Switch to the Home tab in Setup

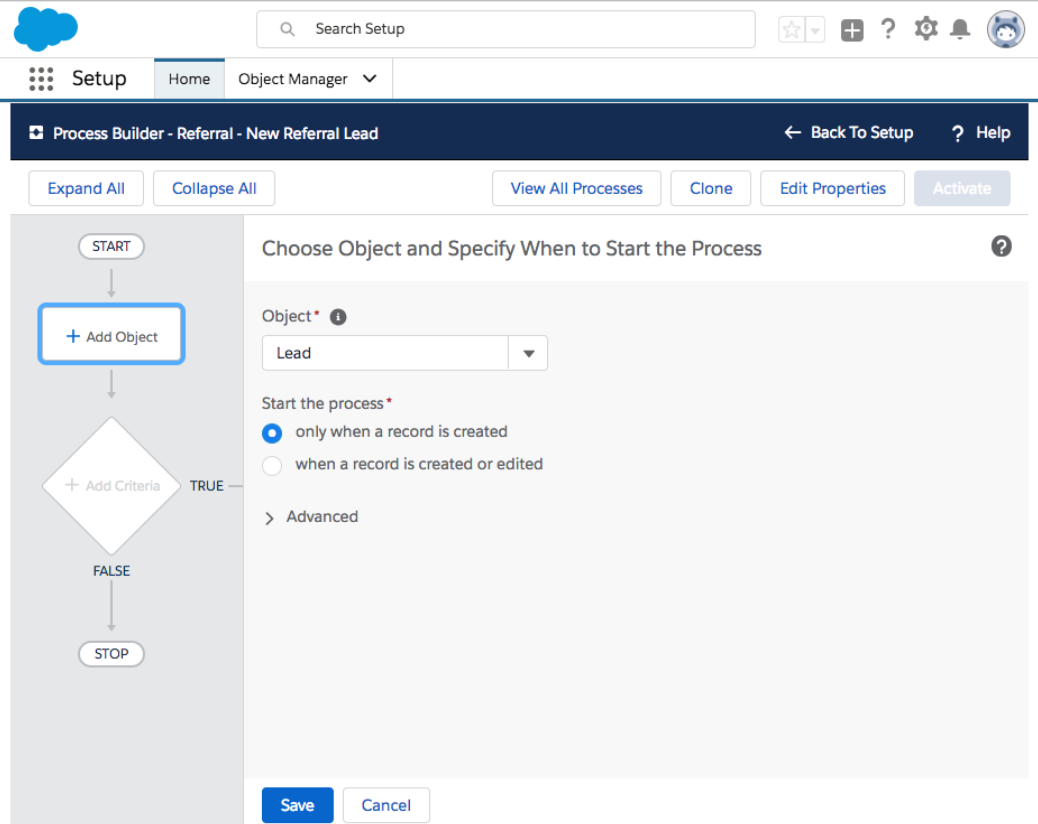click(x=189, y=78)
